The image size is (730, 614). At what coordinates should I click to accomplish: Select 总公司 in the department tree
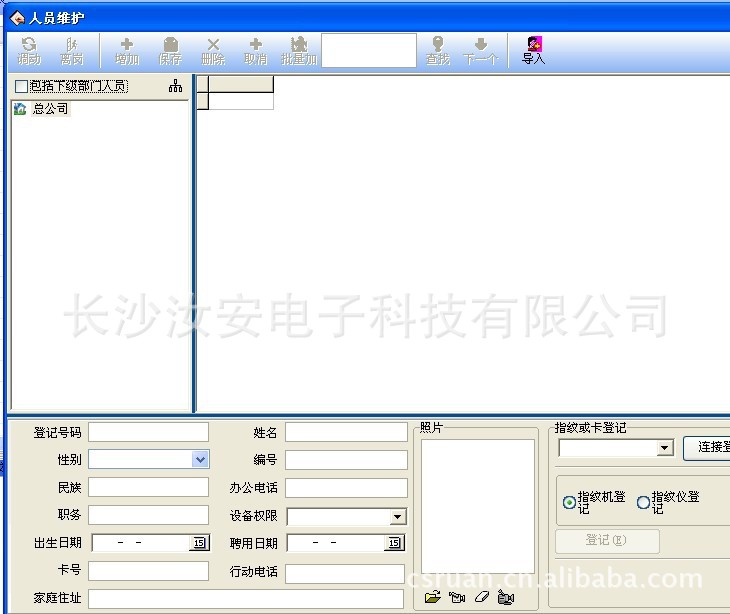[x=50, y=109]
